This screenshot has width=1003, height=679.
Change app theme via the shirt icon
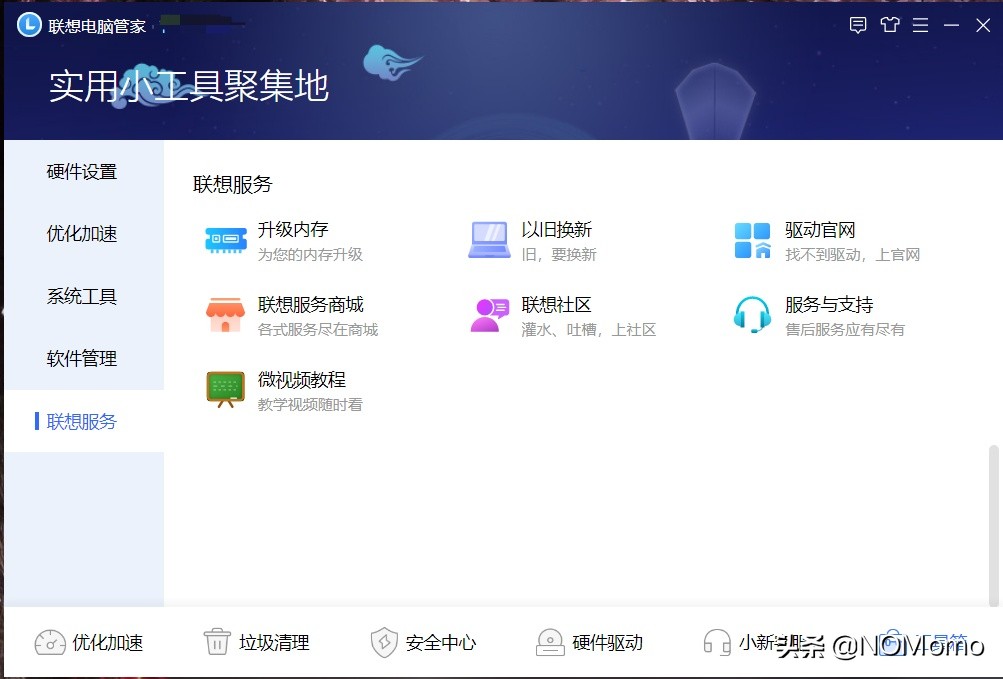(x=889, y=25)
